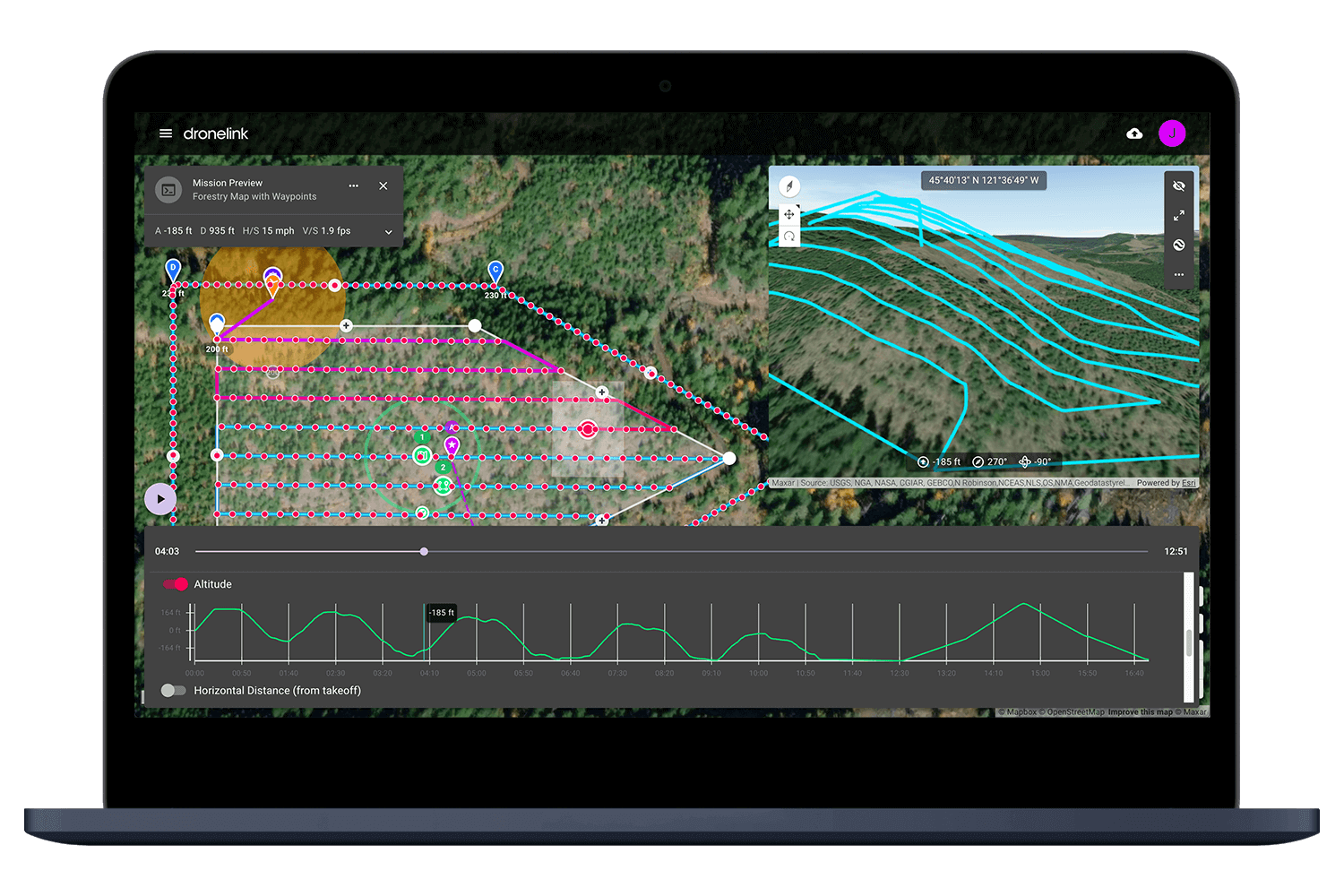1344x896 pixels.
Task: Enable the Horizontal Distance (from takeoff) toggle
Action: coord(173,690)
